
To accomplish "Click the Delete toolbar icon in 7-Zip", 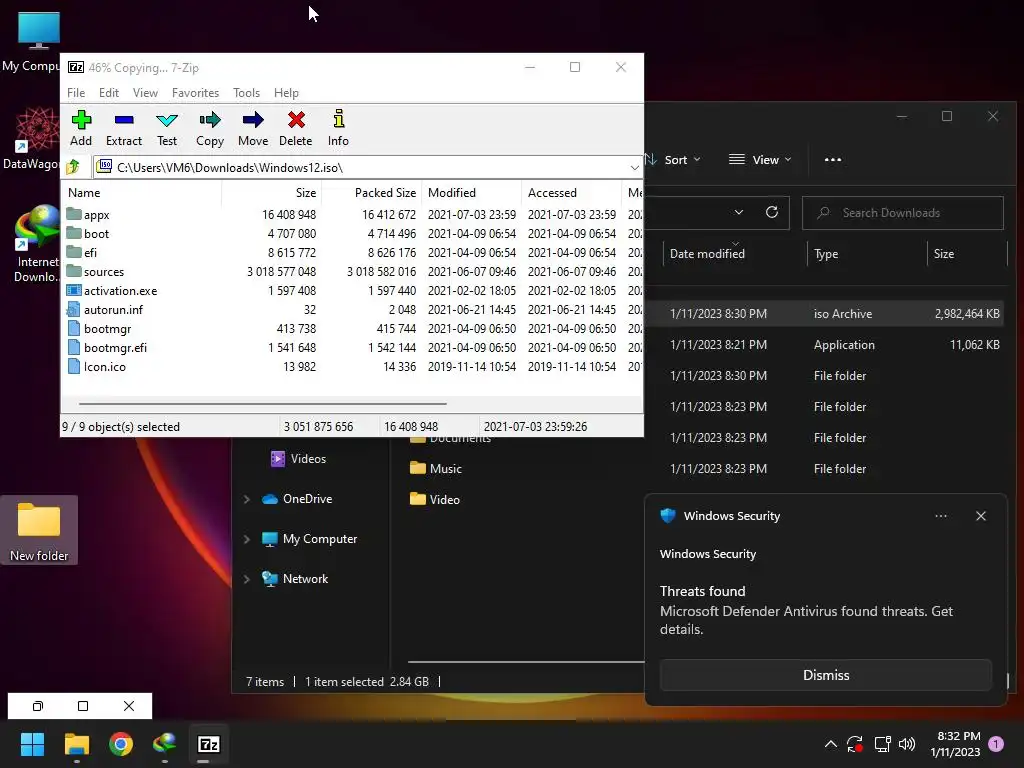I will pyautogui.click(x=296, y=128).
